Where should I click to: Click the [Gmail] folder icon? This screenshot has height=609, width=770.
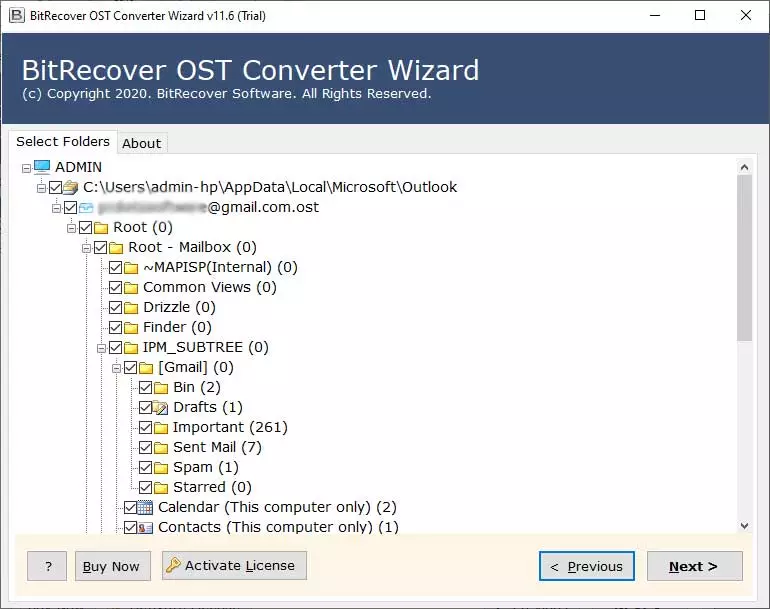pyautogui.click(x=146, y=368)
